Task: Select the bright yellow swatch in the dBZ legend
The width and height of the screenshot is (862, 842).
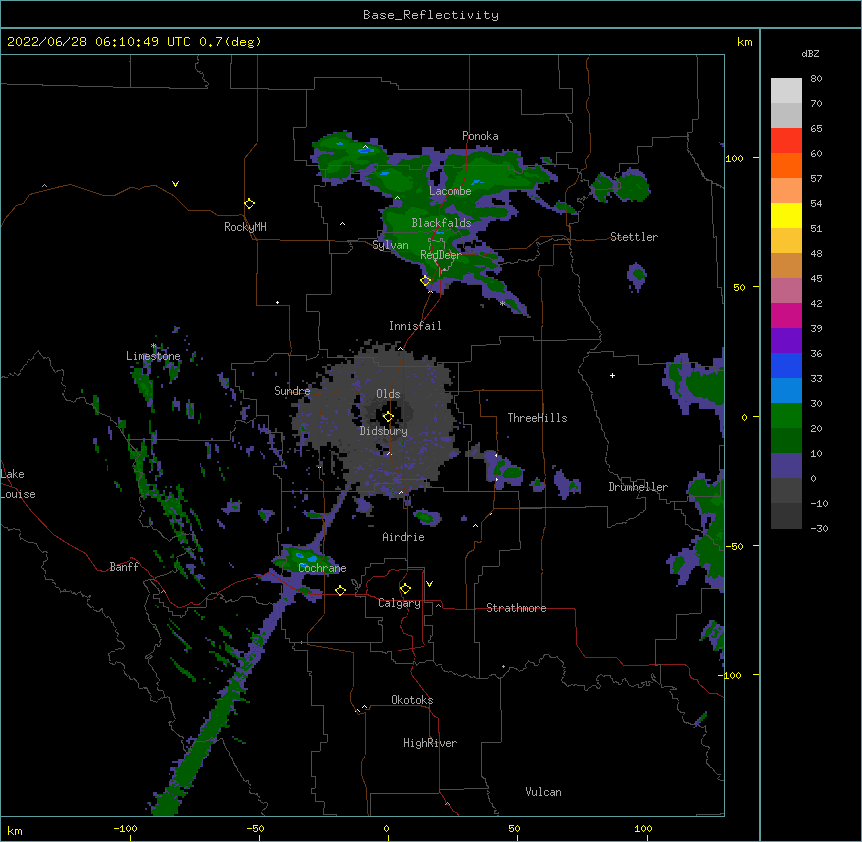Action: tap(786, 215)
